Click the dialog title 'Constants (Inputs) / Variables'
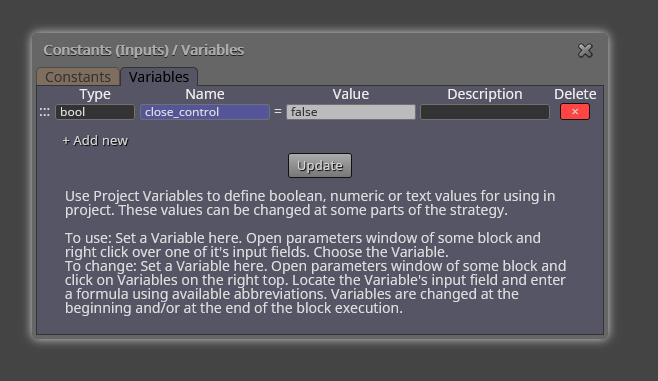 [144, 50]
